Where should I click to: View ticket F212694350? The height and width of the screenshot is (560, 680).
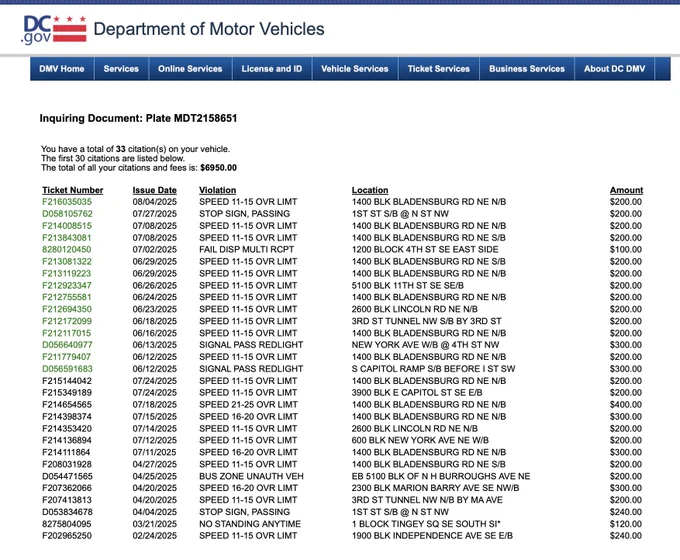67,309
